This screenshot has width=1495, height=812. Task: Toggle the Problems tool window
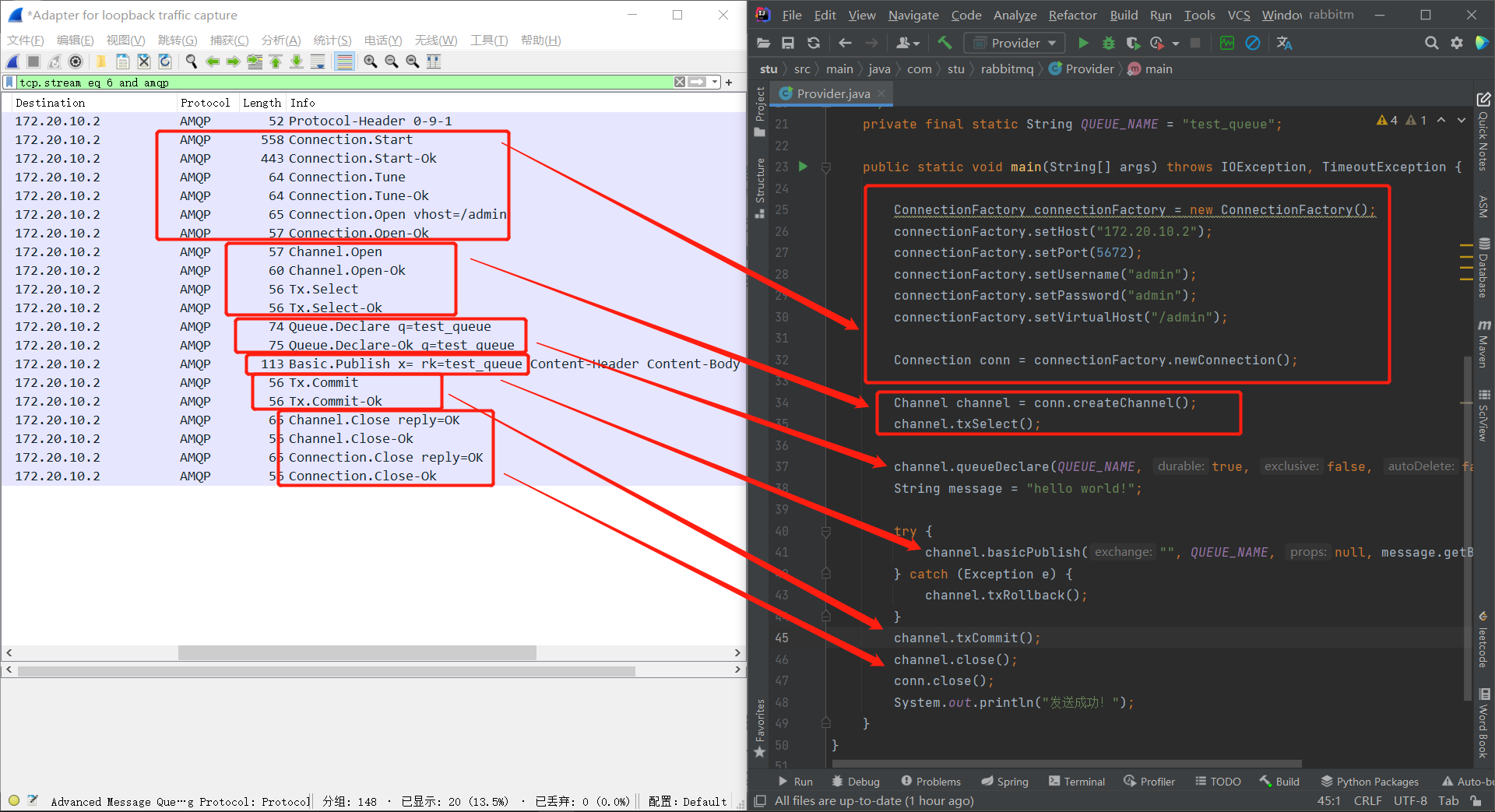tap(930, 782)
